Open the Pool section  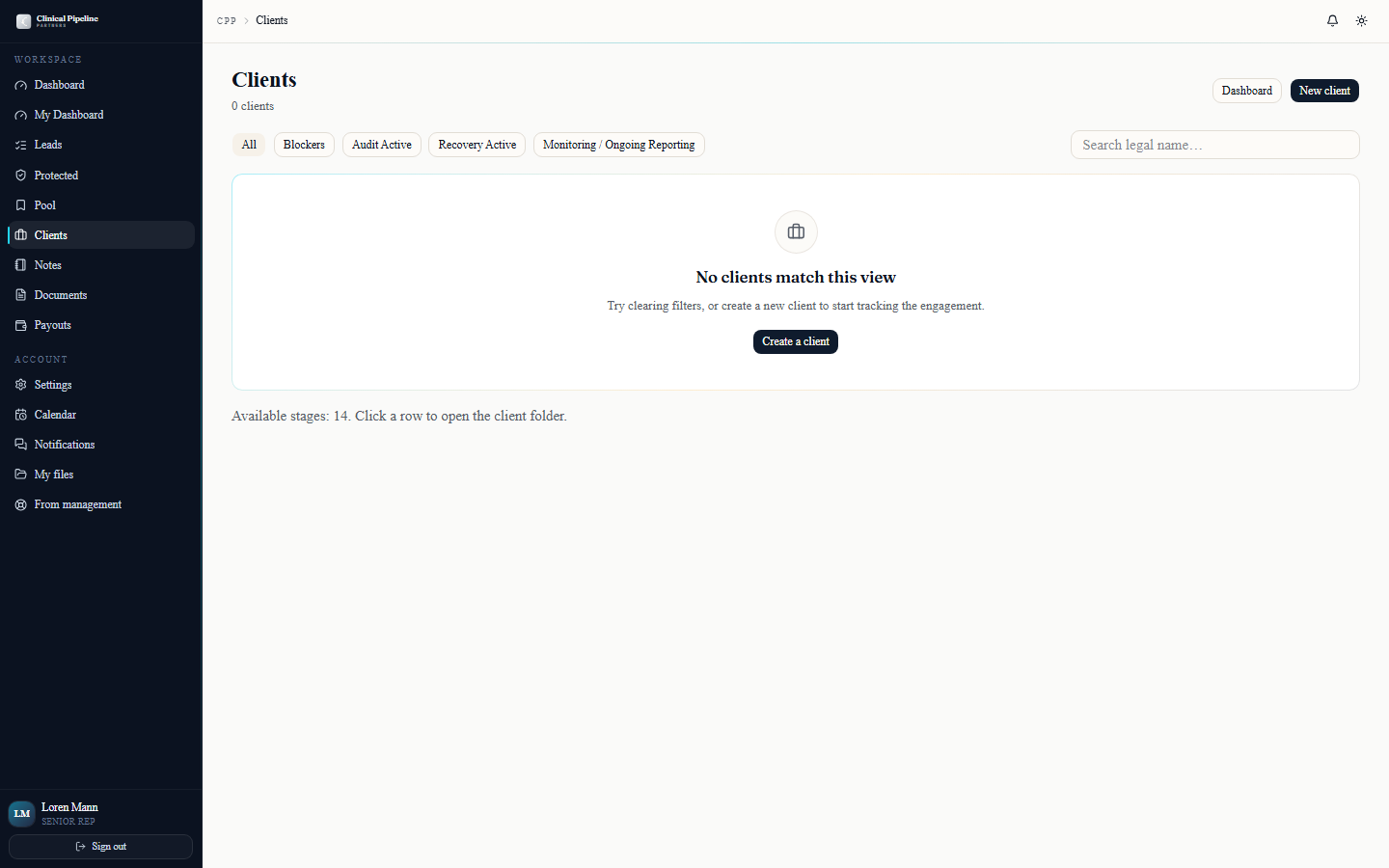click(x=100, y=205)
